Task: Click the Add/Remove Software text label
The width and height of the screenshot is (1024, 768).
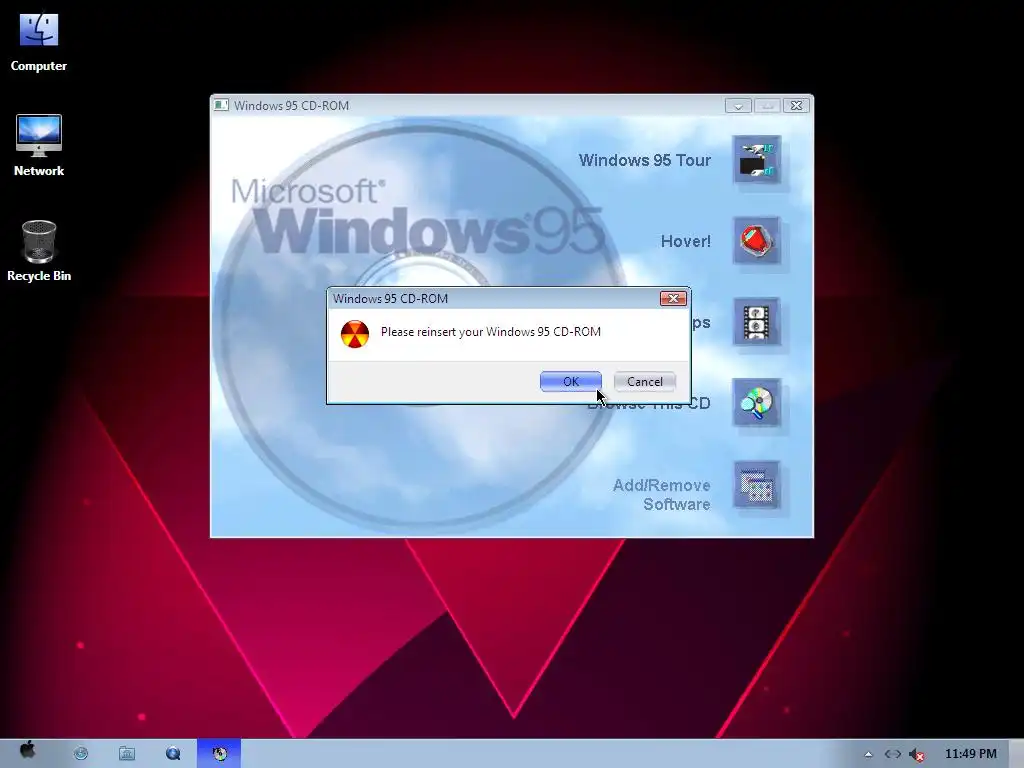Action: (x=661, y=494)
